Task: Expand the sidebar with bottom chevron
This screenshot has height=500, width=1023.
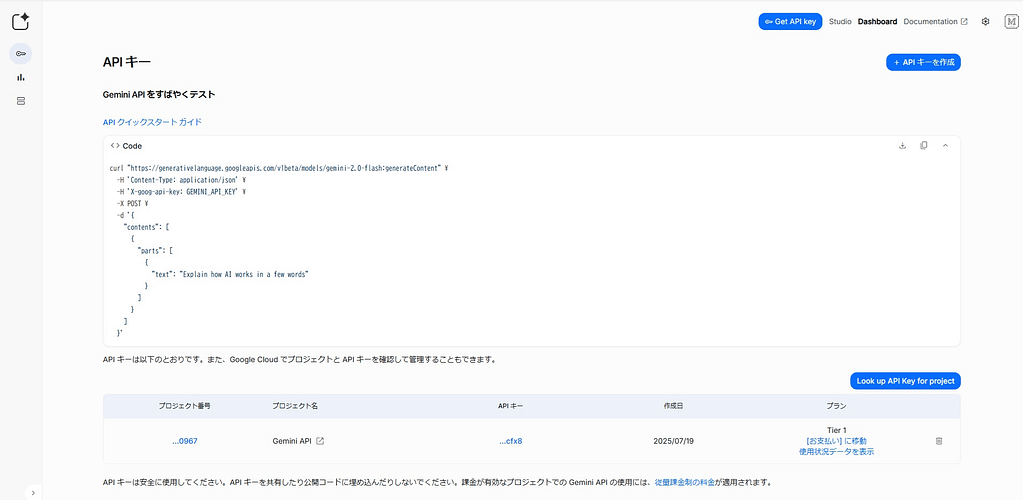Action: click(33, 493)
